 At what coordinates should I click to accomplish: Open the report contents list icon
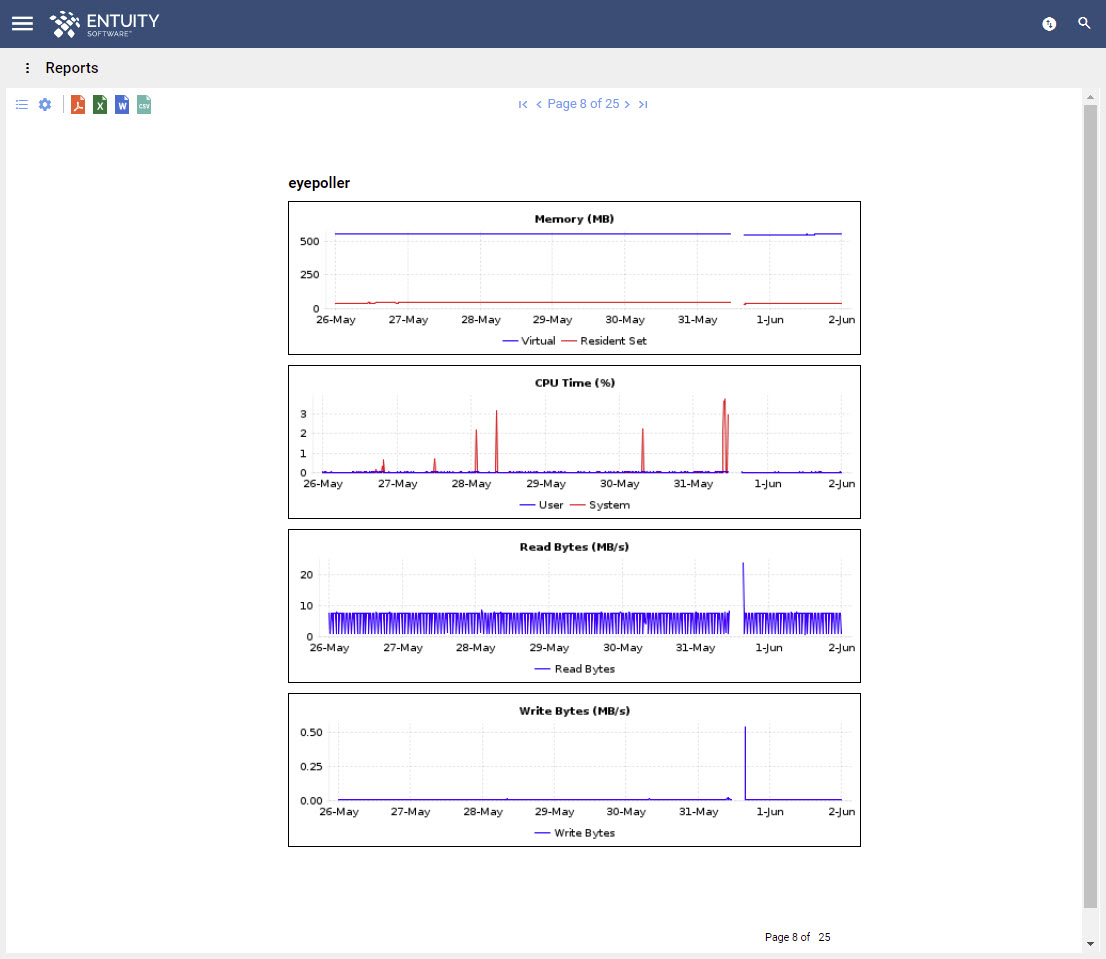tap(21, 104)
